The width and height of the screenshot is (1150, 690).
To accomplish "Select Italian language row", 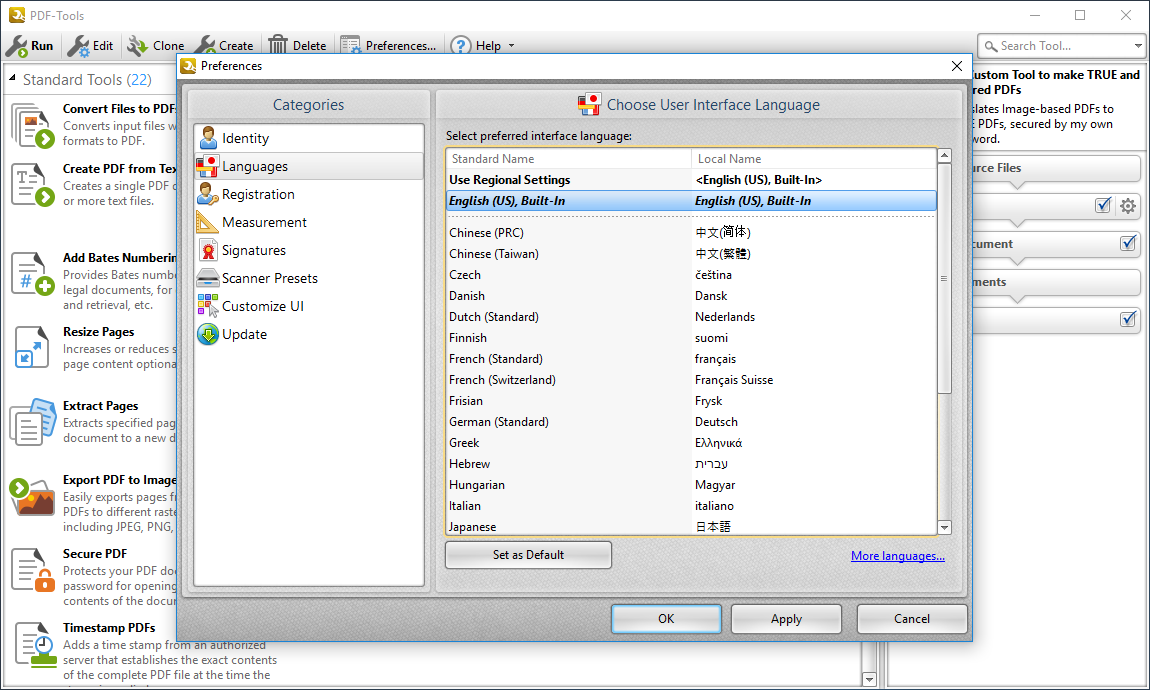I will (691, 506).
